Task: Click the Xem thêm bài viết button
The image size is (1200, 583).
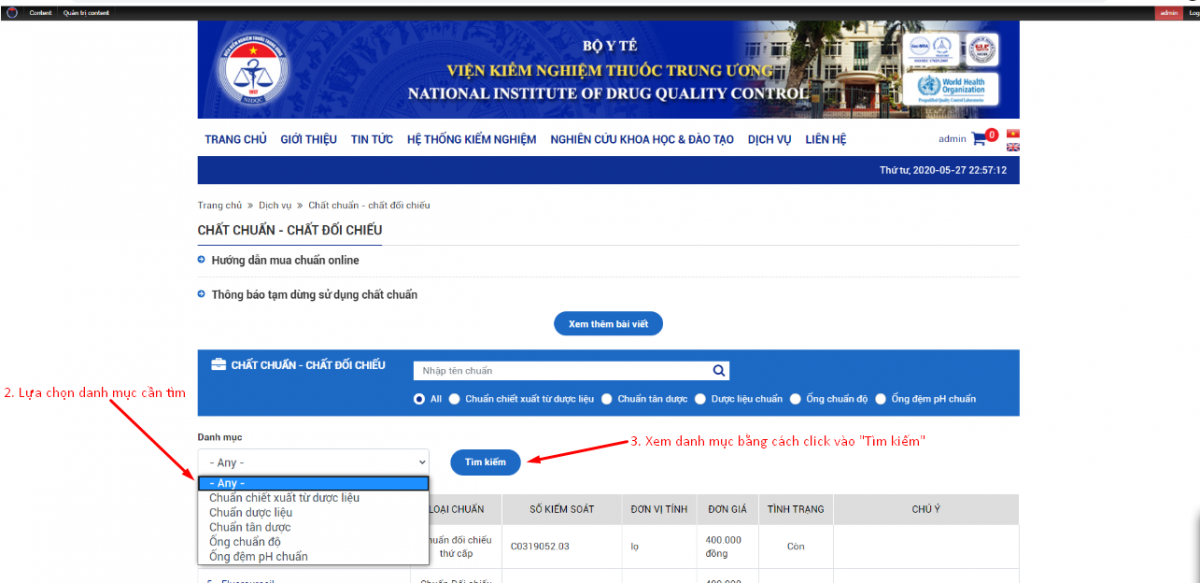Action: (608, 324)
